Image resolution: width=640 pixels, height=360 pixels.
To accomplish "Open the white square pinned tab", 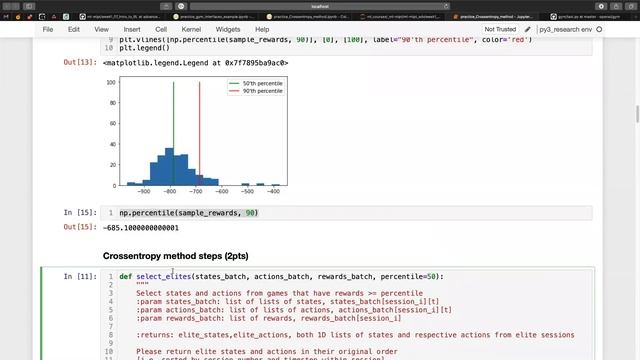I will (x=42, y=17).
